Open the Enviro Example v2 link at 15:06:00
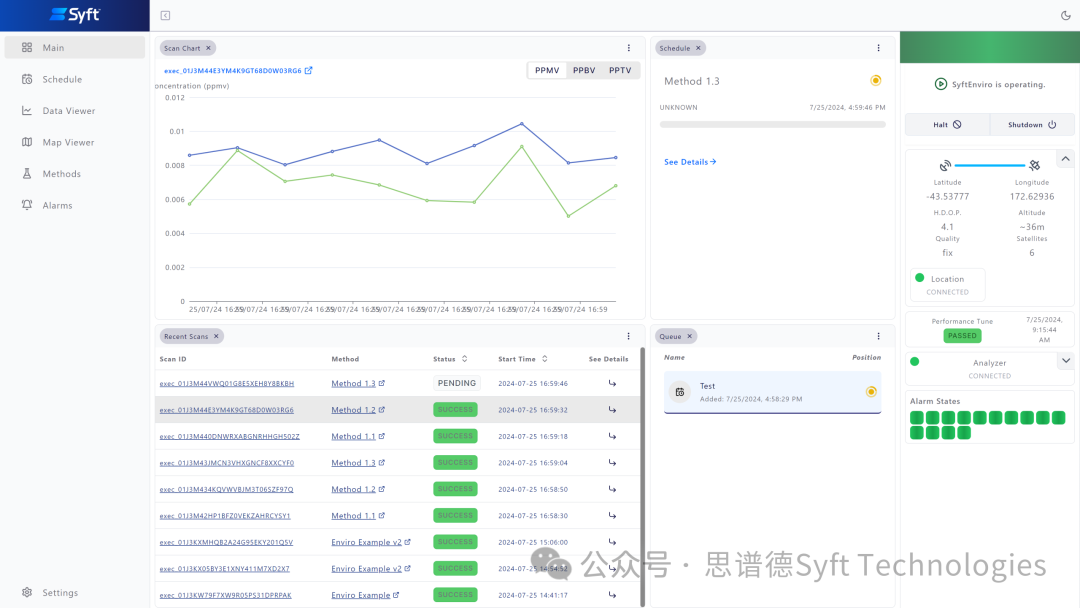 (x=371, y=542)
